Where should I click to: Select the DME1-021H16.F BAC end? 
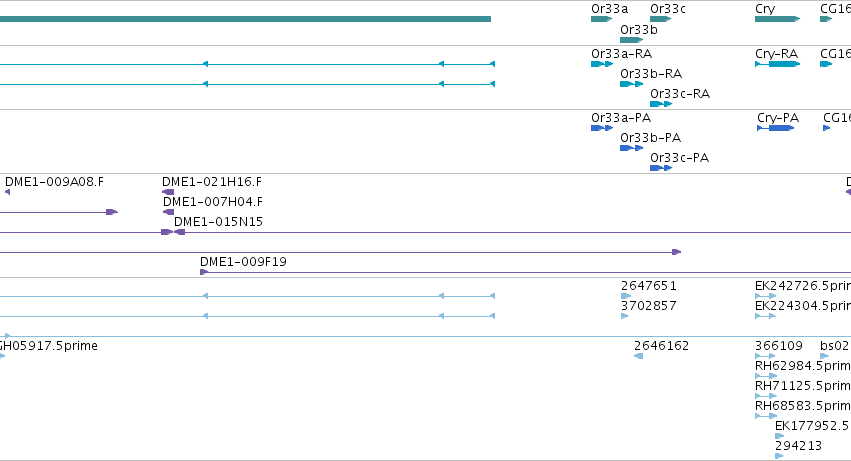click(168, 192)
